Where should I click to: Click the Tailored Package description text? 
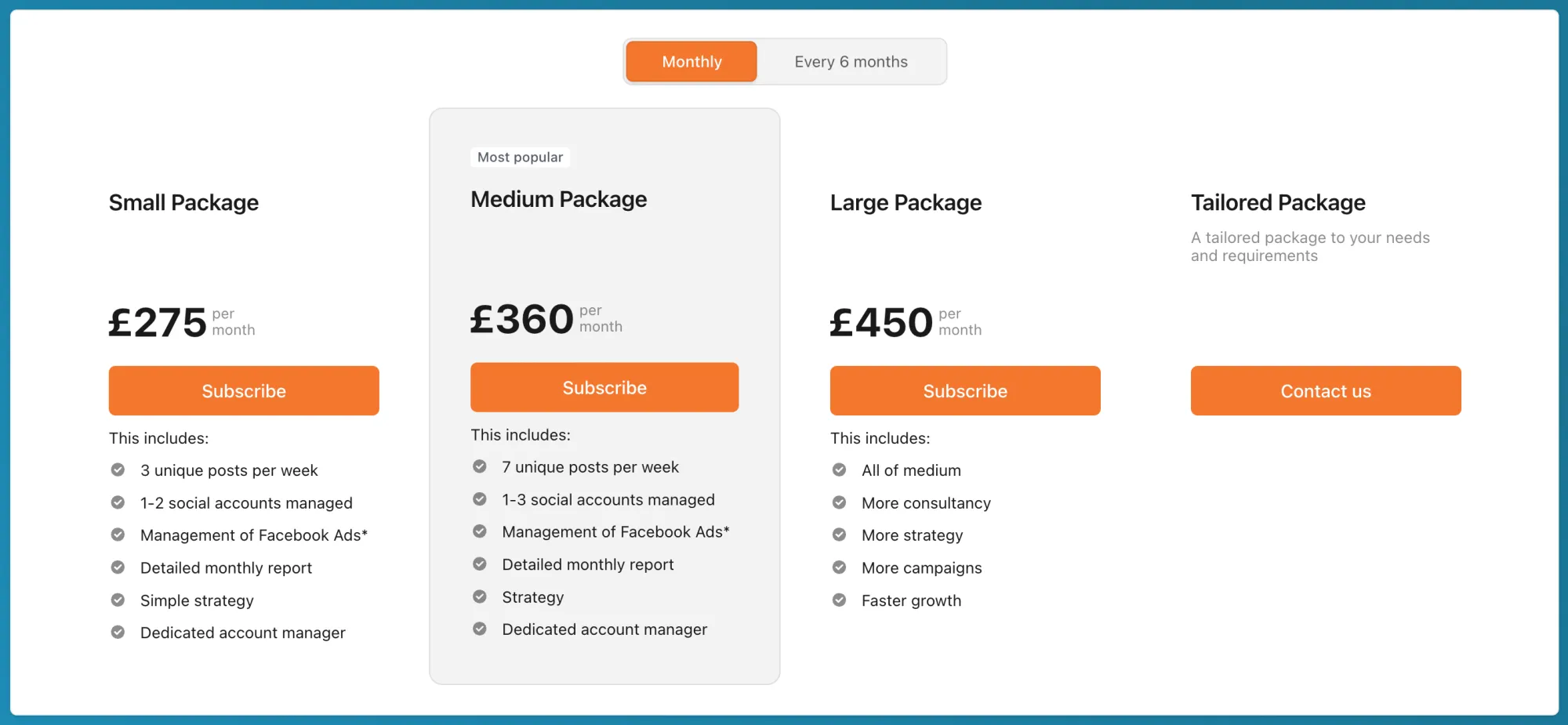click(x=1309, y=247)
